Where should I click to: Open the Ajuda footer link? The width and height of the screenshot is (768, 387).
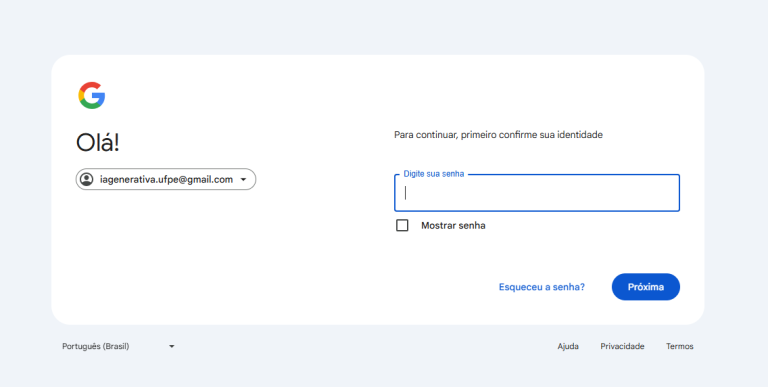tap(568, 346)
